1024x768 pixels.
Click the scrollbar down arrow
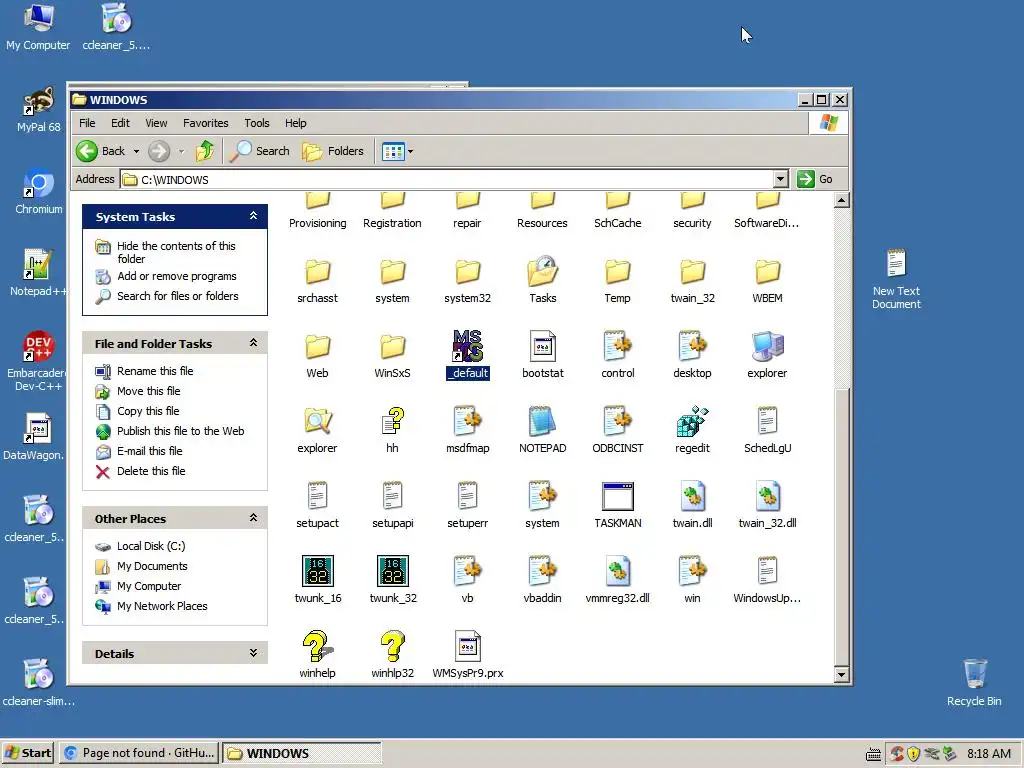(x=842, y=675)
